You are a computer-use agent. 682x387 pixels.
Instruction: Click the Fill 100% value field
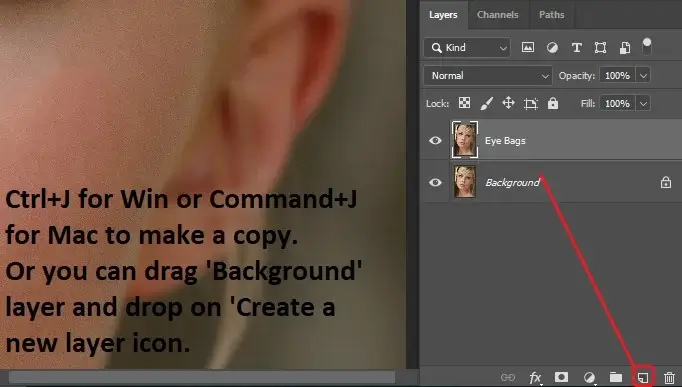(x=617, y=103)
